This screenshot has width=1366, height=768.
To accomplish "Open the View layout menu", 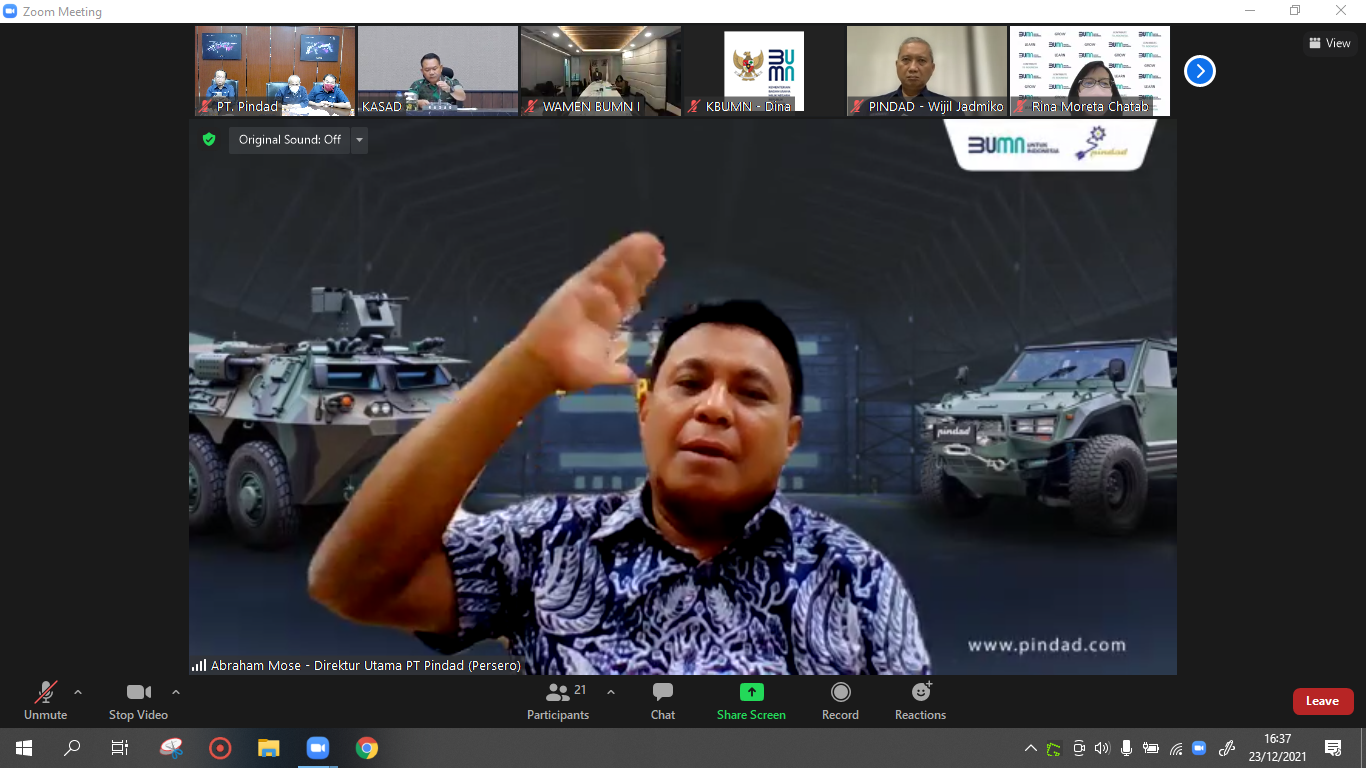I will [1329, 43].
